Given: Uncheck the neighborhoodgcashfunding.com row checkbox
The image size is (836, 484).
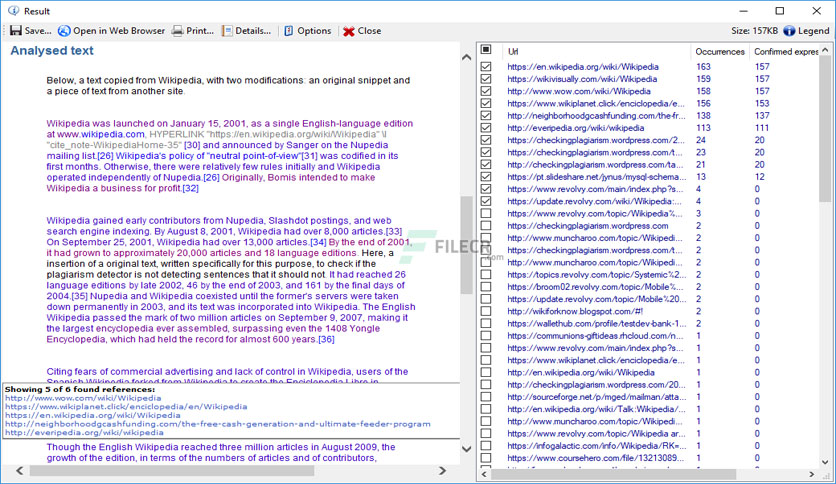Looking at the screenshot, I should click(x=486, y=116).
